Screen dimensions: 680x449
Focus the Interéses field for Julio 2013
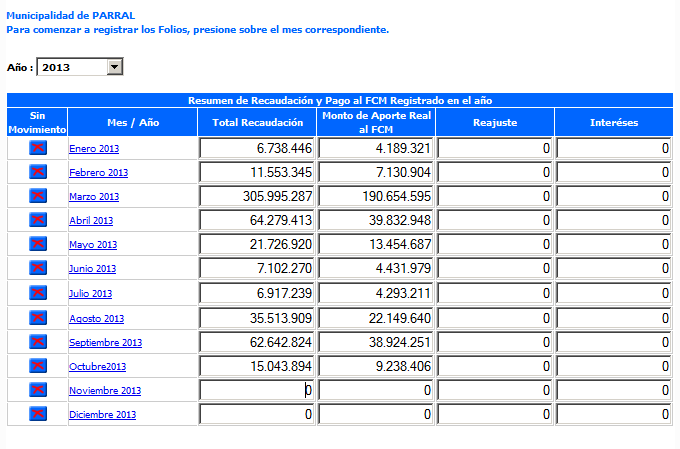click(614, 293)
